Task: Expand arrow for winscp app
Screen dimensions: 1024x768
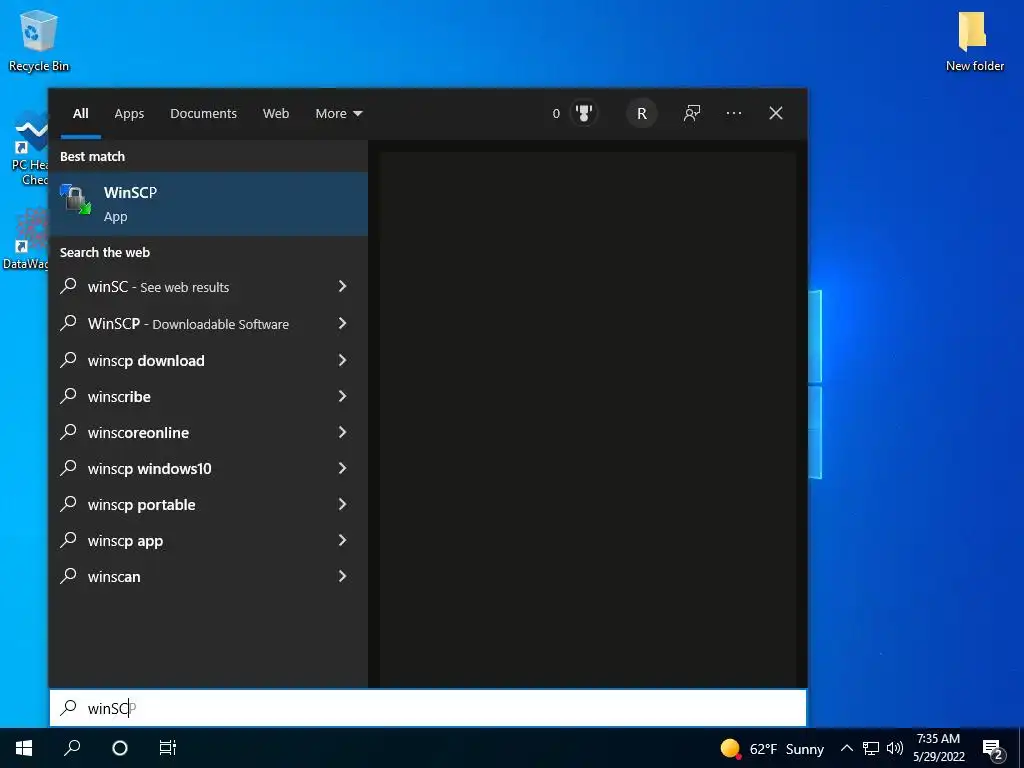Action: point(342,539)
